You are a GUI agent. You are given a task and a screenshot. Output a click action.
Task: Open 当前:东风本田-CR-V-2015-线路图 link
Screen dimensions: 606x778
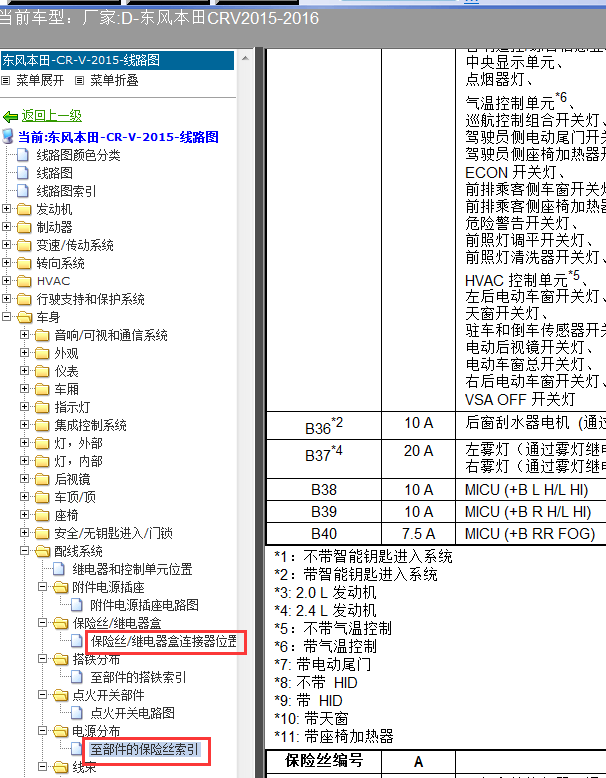point(119,137)
